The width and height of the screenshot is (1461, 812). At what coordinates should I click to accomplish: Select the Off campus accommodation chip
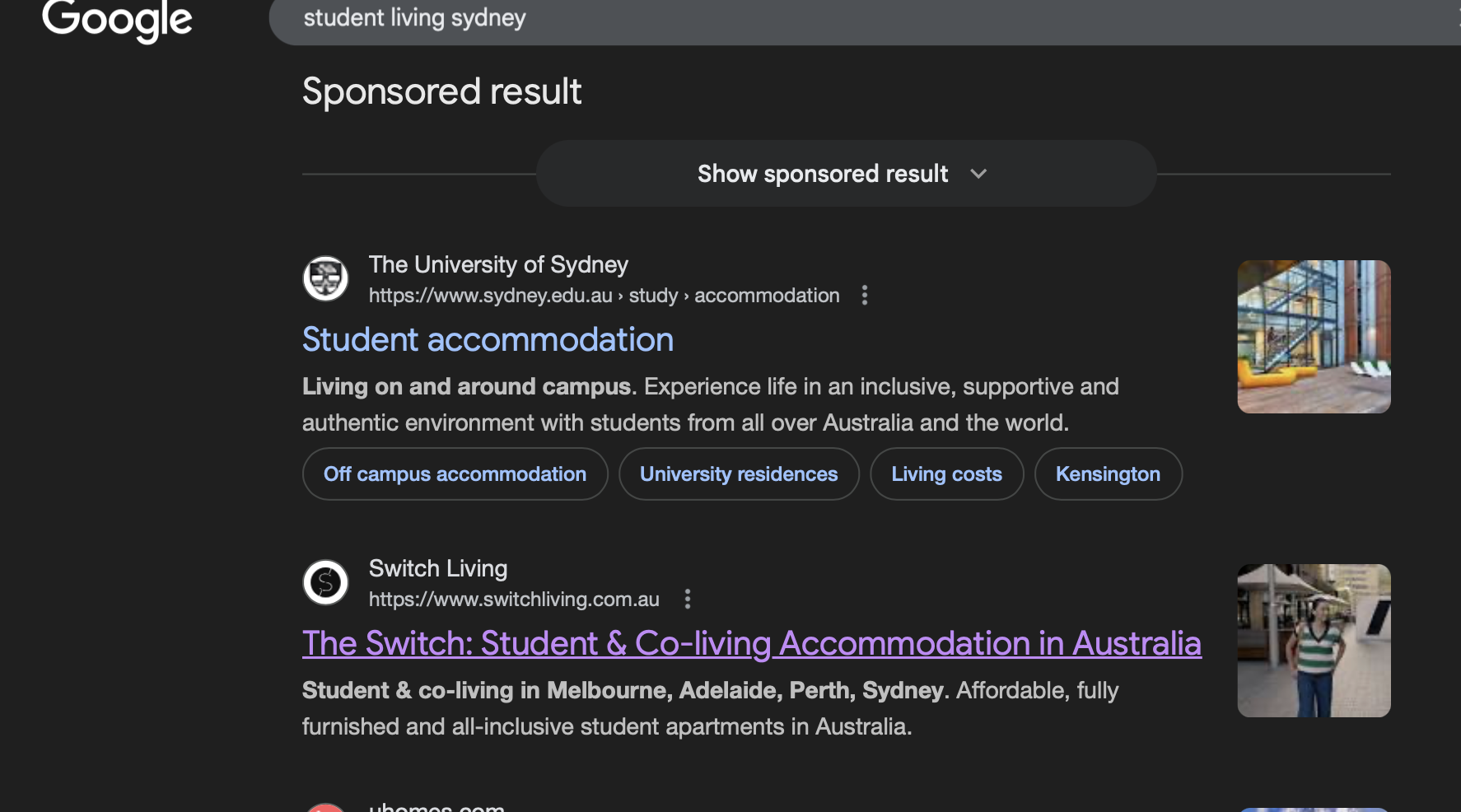click(455, 474)
